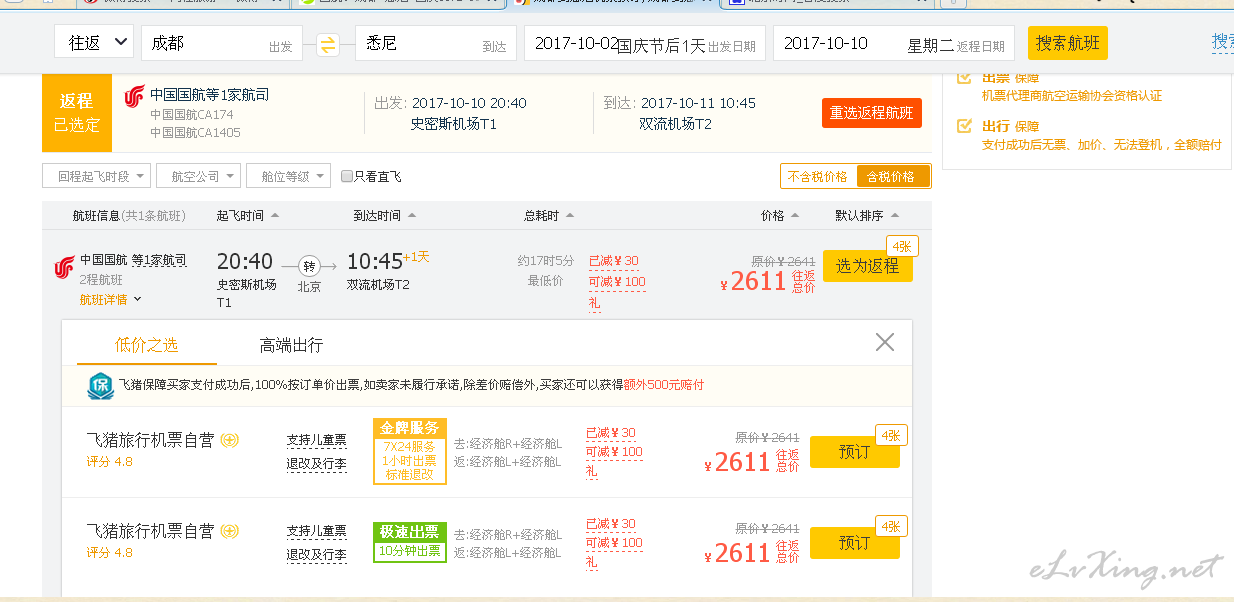Click 4张 ticket badge above 选为返程
1234x602 pixels.
(x=902, y=246)
